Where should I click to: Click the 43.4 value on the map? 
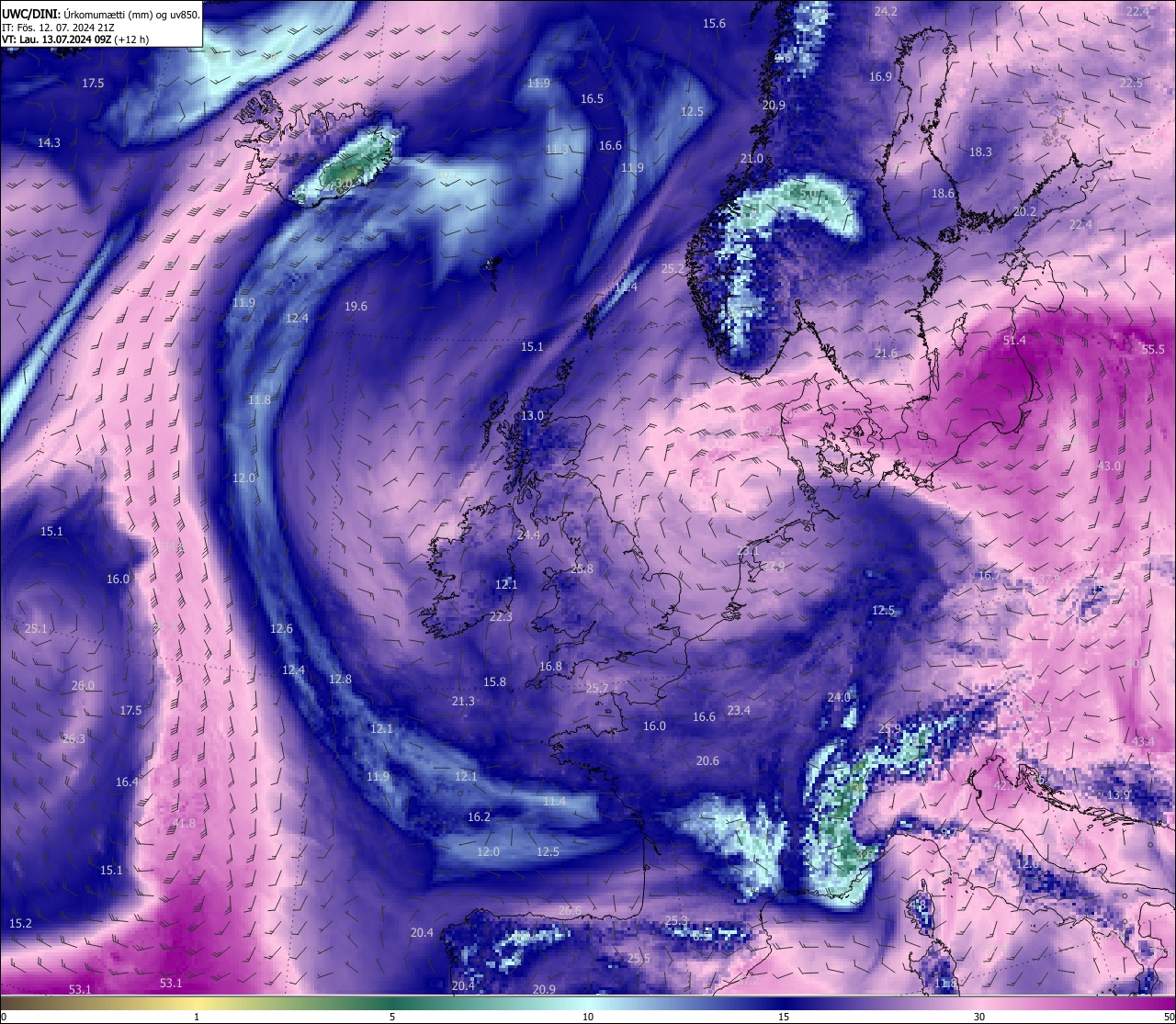(1143, 741)
